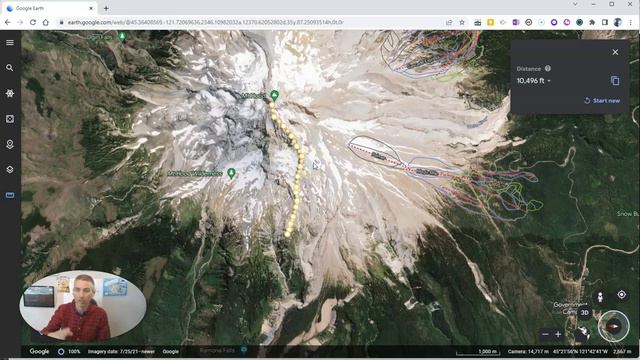This screenshot has height=360, width=640.
Task: Click the coordinates readout in status bar
Action: 580,351
